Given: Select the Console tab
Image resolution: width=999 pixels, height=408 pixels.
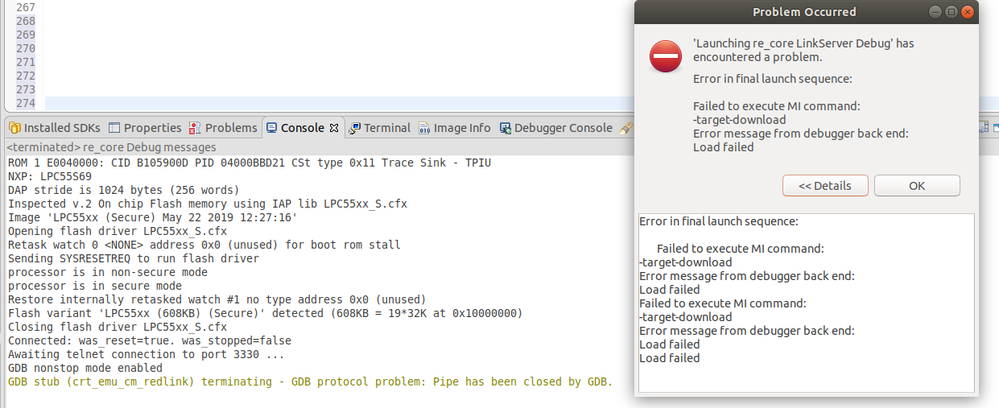Looking at the screenshot, I should tap(302, 128).
